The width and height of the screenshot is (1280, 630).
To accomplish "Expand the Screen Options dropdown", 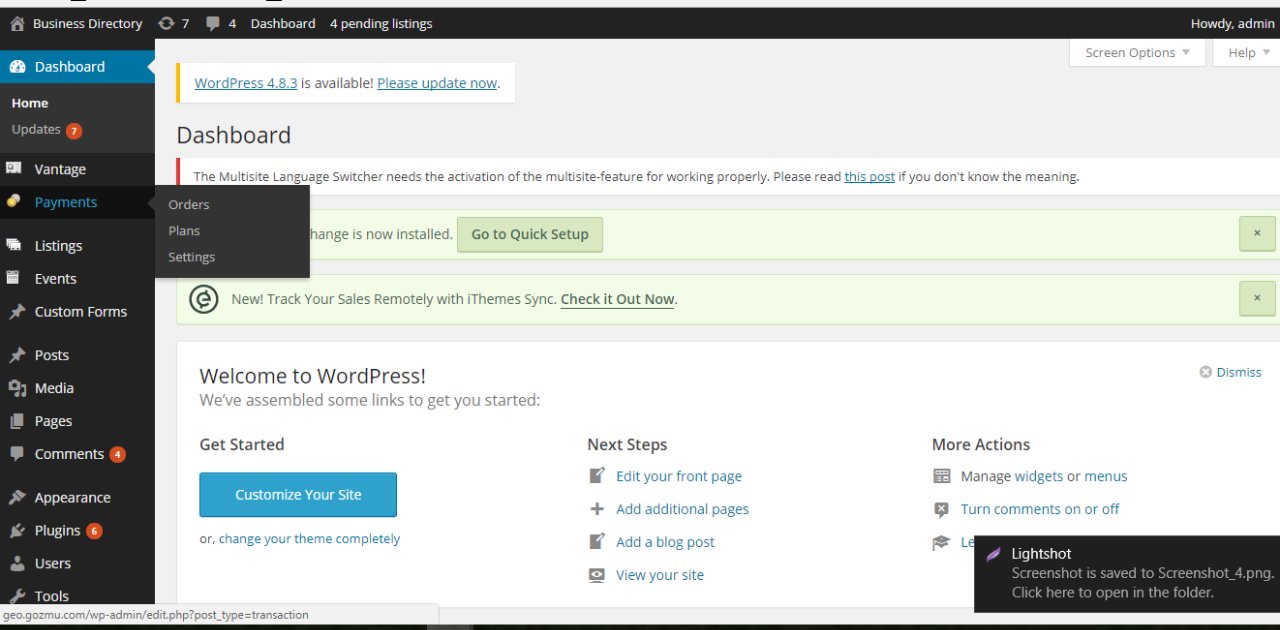I will [1138, 53].
